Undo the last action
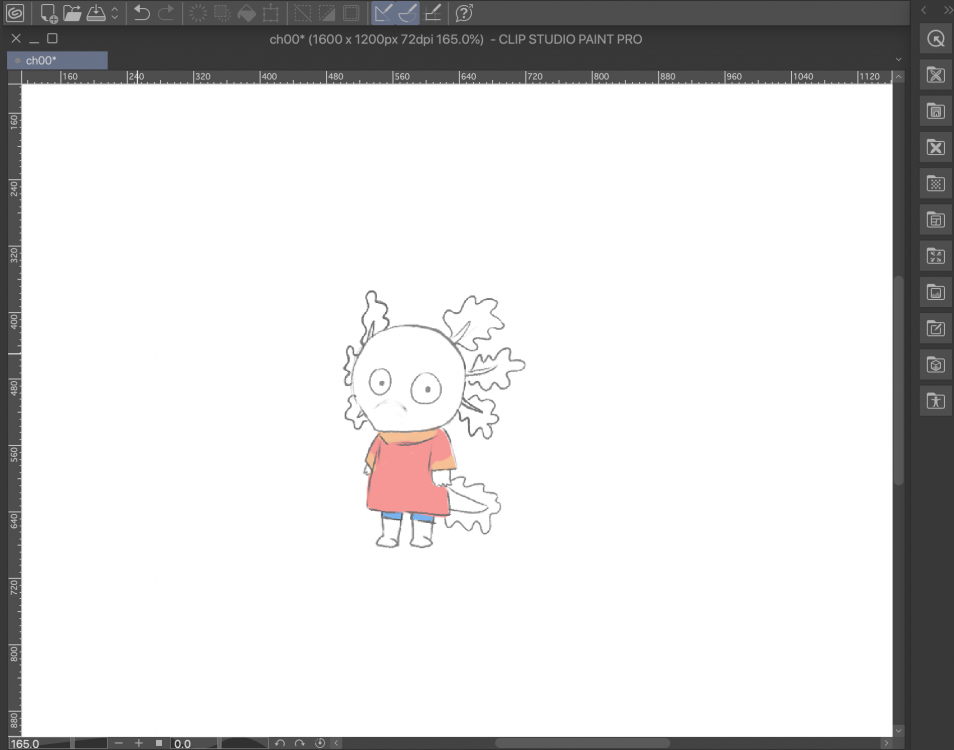Image resolution: width=954 pixels, height=750 pixels. point(141,13)
